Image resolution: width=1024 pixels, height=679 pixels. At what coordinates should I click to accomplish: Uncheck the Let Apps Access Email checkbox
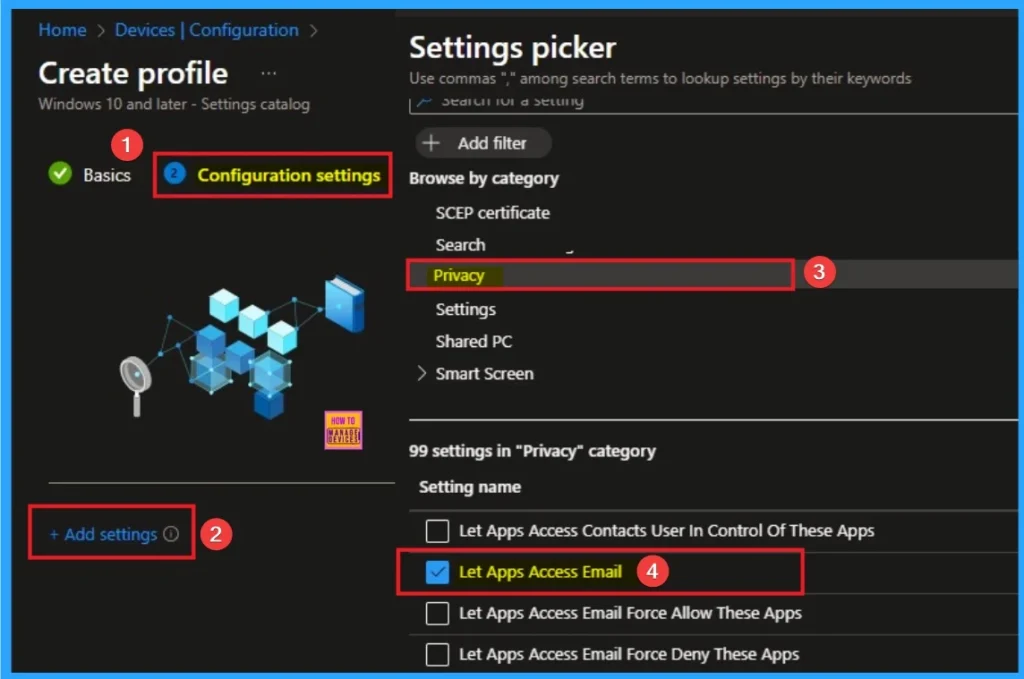(437, 572)
